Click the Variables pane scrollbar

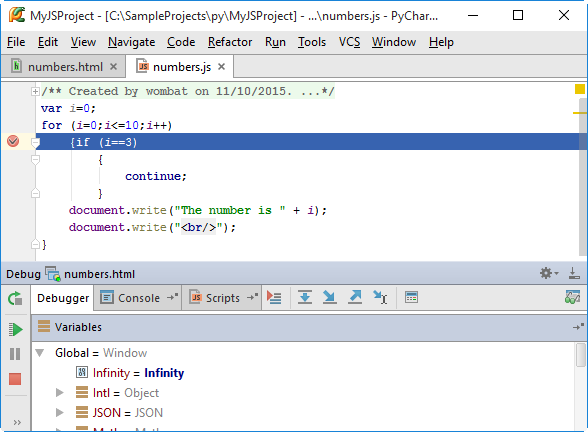coord(581,355)
